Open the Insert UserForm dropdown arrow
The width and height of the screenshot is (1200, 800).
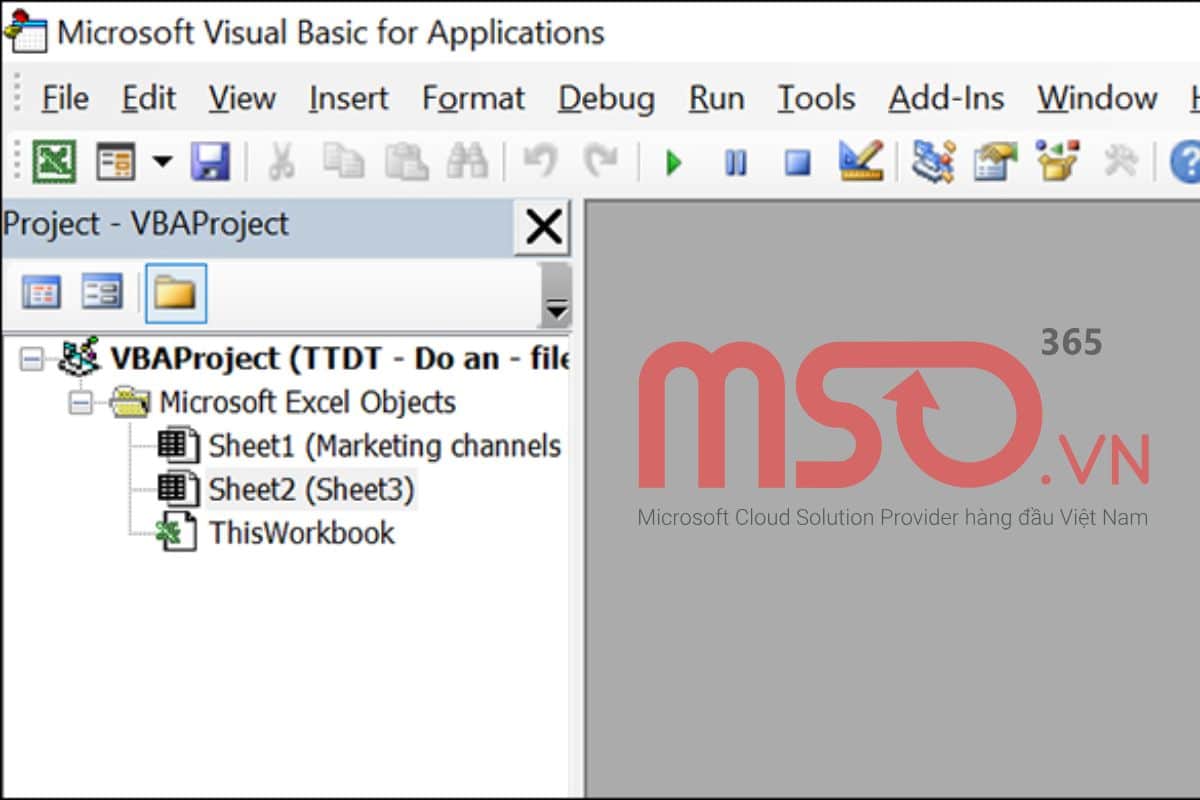pyautogui.click(x=162, y=161)
